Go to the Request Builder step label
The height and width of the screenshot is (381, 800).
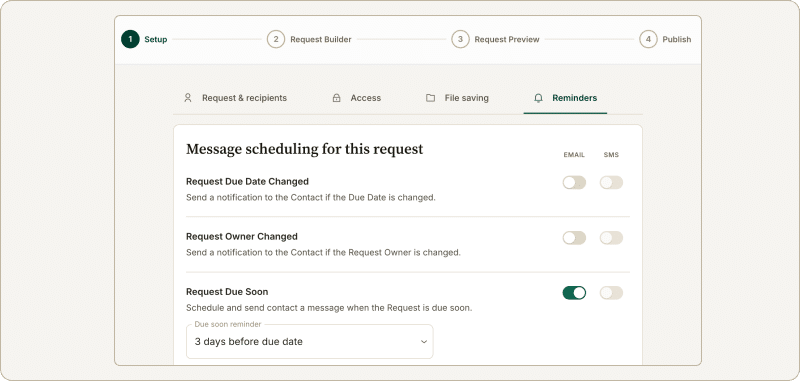pyautogui.click(x=321, y=39)
